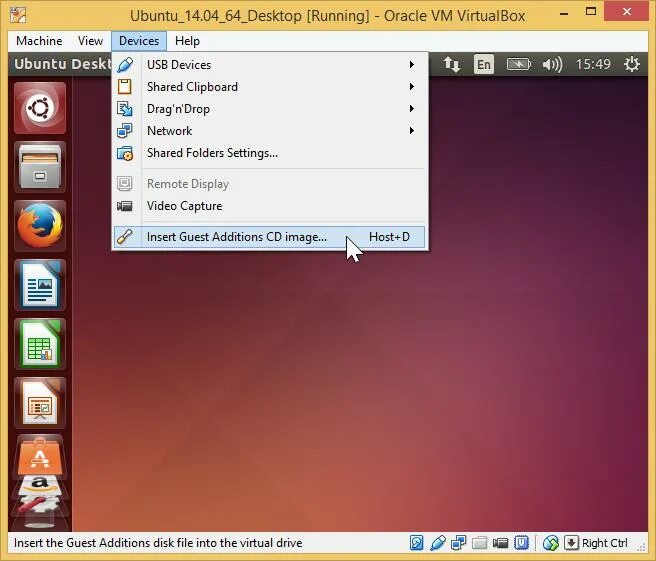
Task: Click the Host+D shortcut text
Action: click(389, 237)
